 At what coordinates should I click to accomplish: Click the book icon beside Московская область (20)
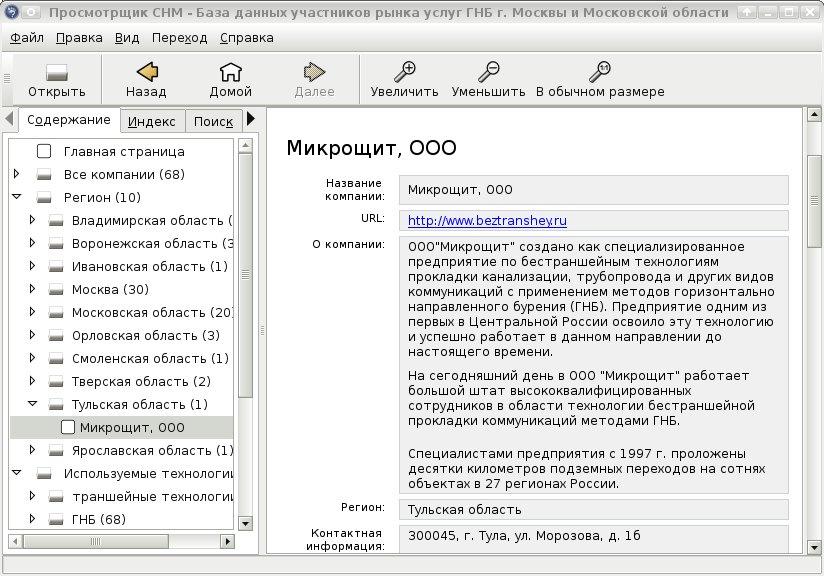pos(56,313)
